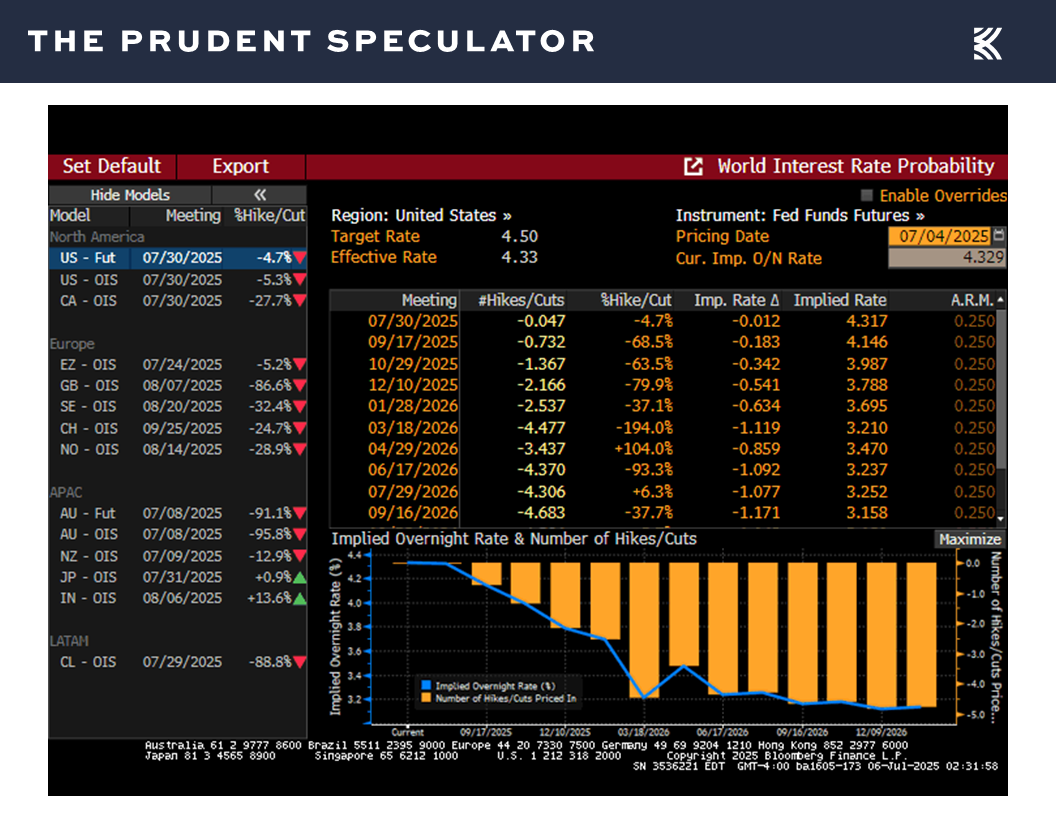The height and width of the screenshot is (816, 1056).
Task: Open the World Interest Rate Probability pop-out icon
Action: tap(693, 166)
